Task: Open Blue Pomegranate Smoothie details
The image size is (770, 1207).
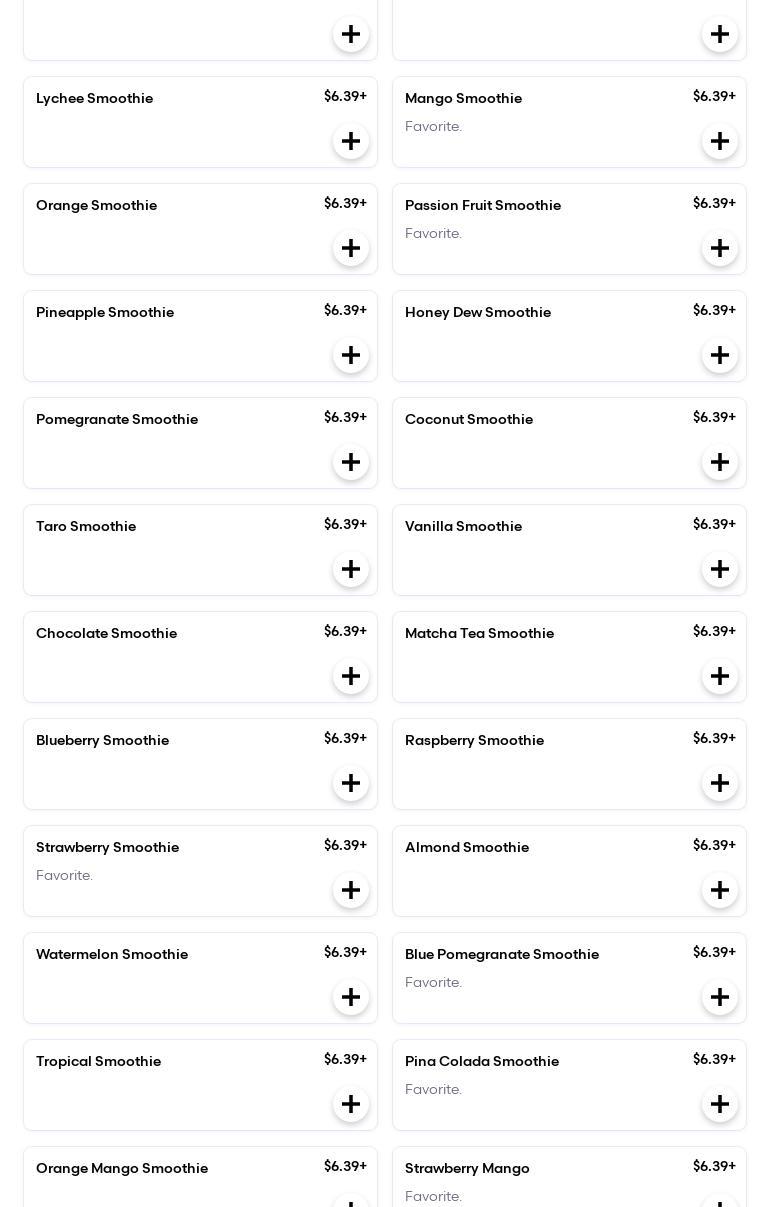Action: (x=502, y=954)
